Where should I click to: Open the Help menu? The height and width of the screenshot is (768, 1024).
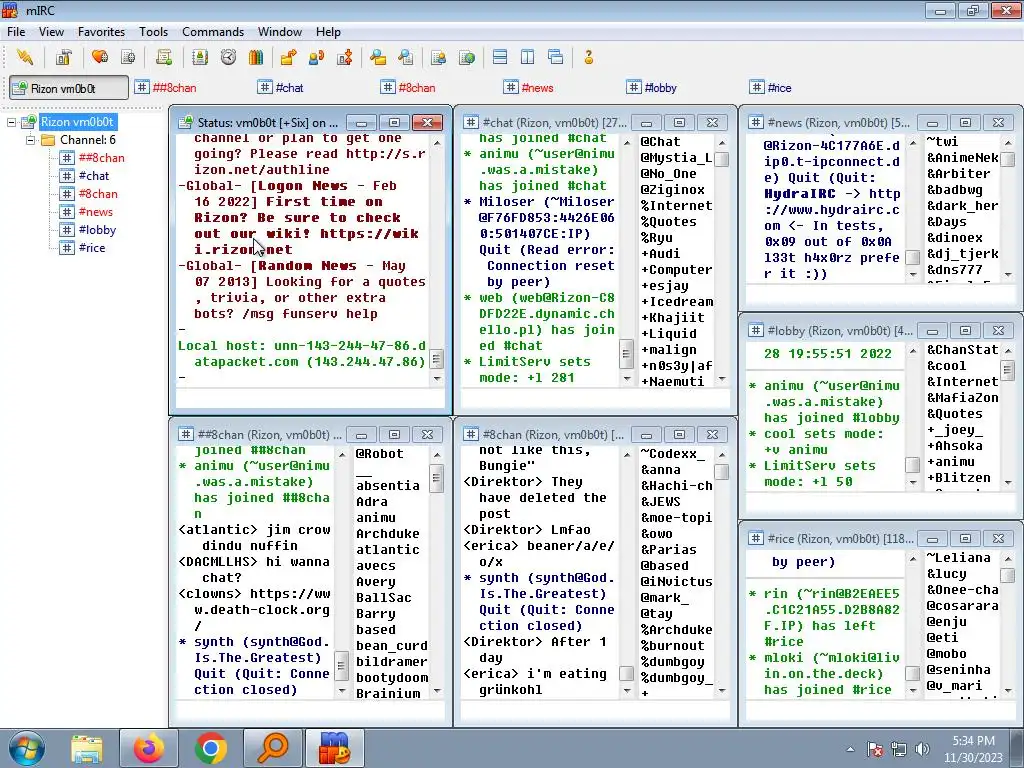[328, 31]
